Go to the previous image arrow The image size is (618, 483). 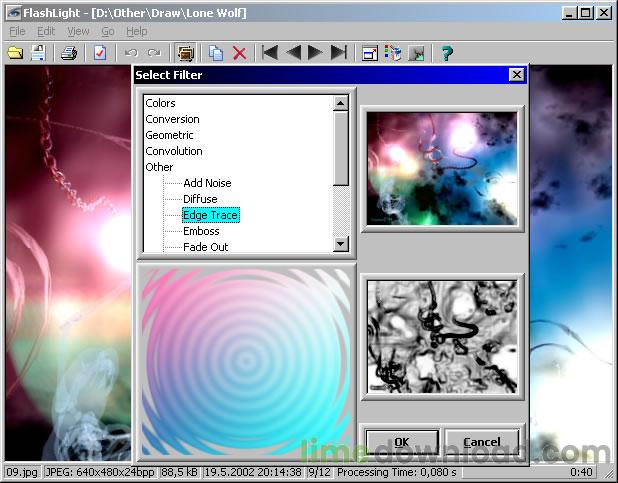point(293,53)
